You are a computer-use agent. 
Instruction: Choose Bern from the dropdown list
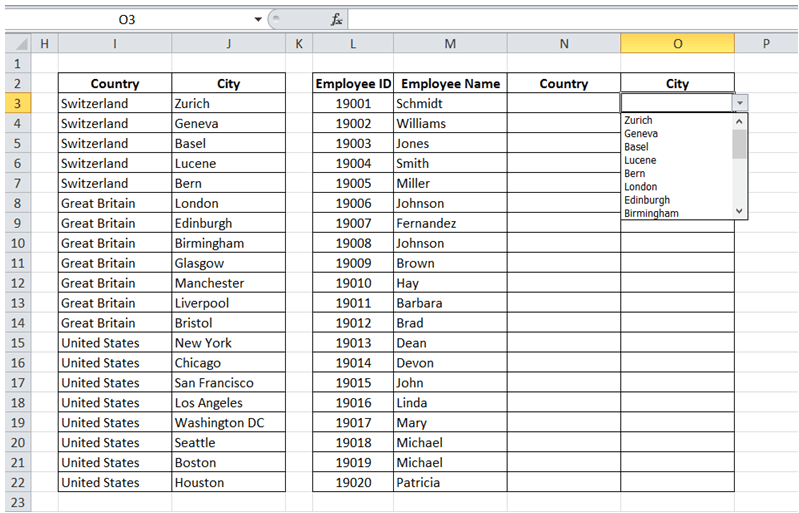(x=634, y=173)
